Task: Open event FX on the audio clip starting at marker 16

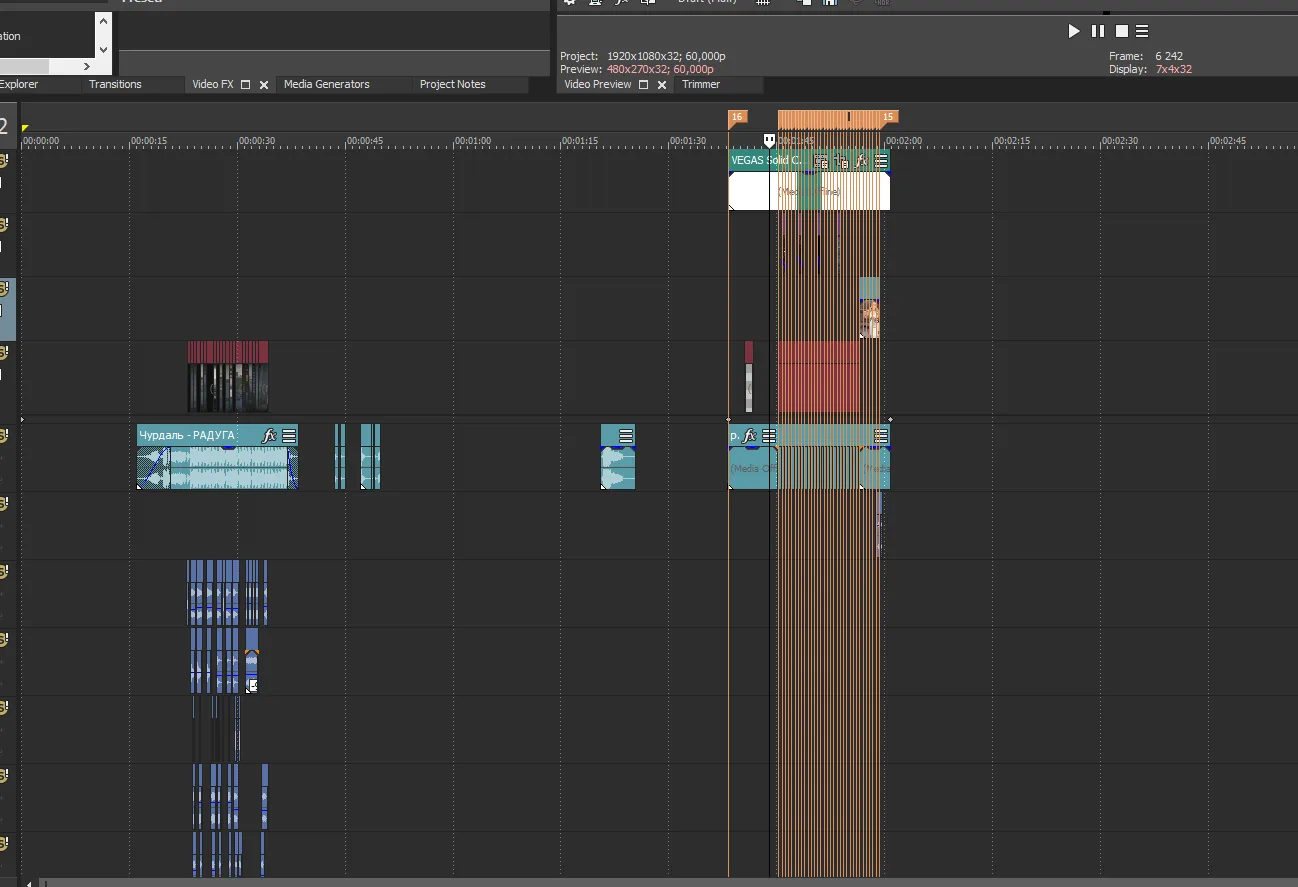Action: point(749,435)
